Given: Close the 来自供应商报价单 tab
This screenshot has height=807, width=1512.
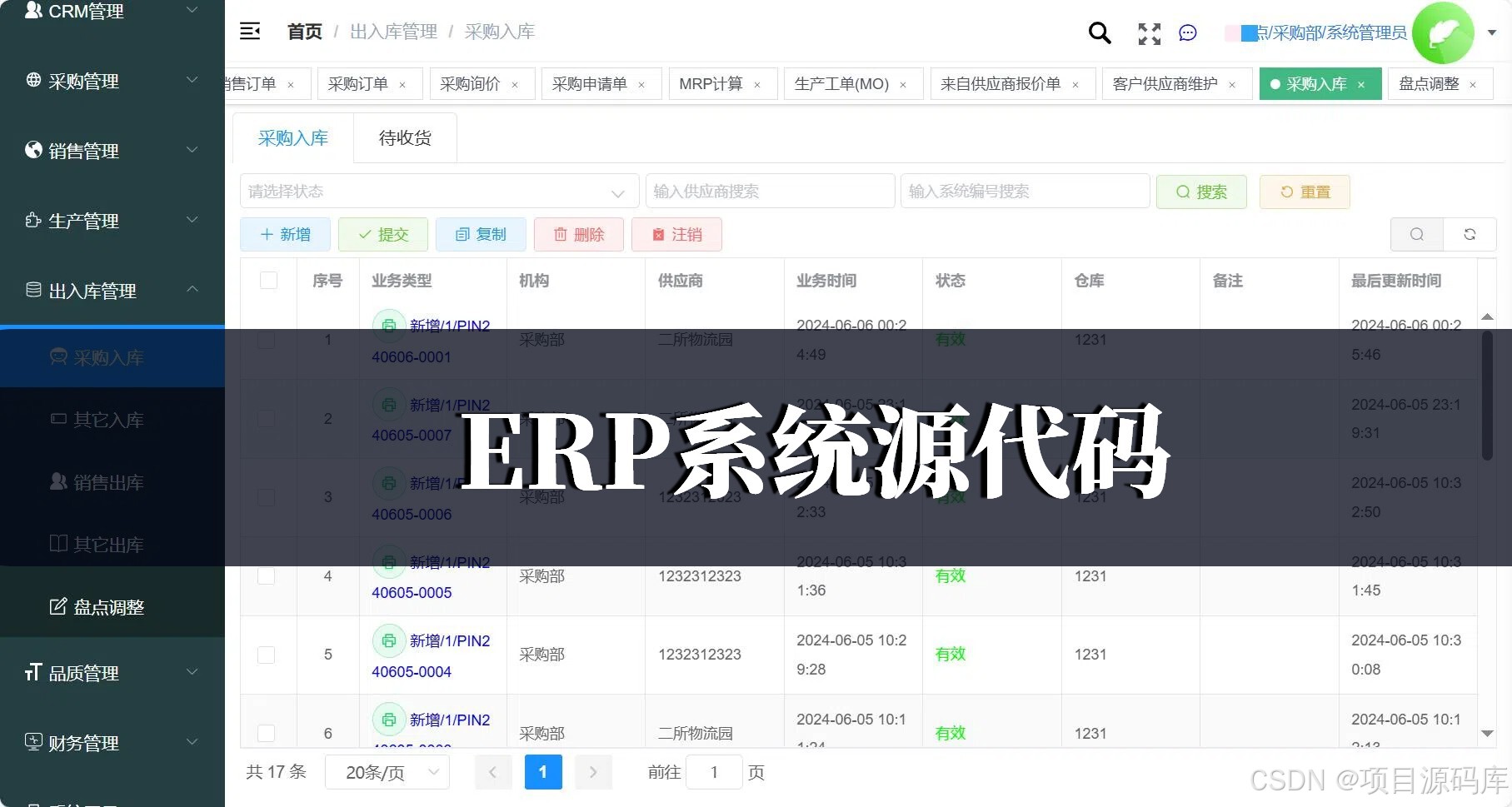Looking at the screenshot, I should click(x=1075, y=85).
